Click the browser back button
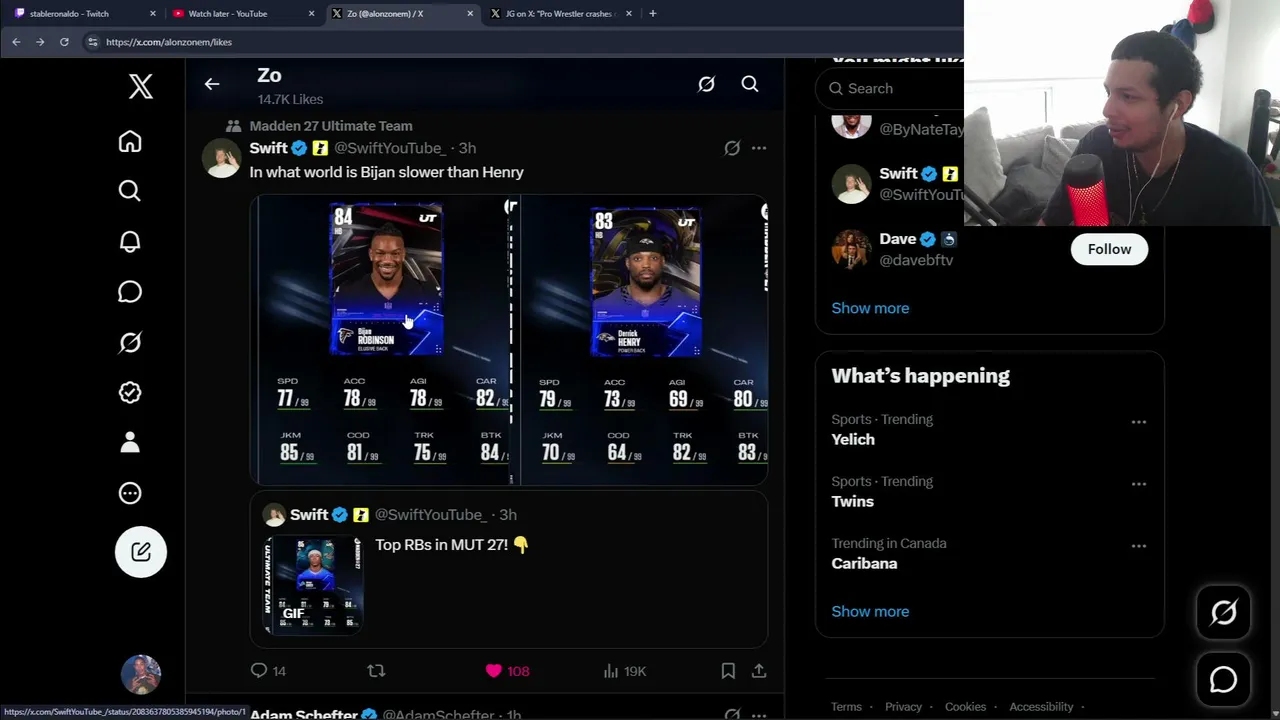Image resolution: width=1280 pixels, height=720 pixels. (x=16, y=42)
